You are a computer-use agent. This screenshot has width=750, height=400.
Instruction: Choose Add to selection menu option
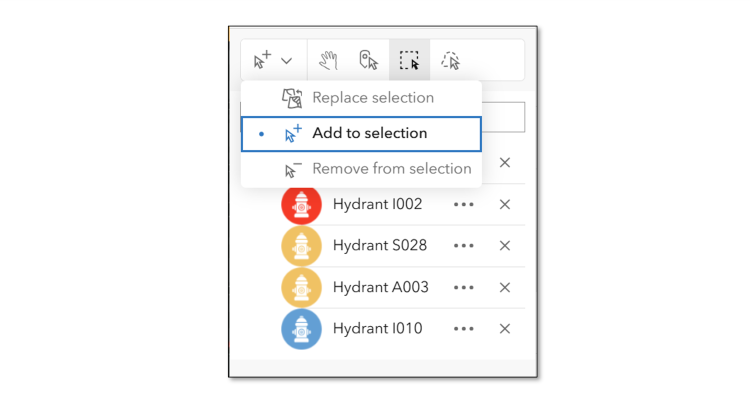pyautogui.click(x=361, y=133)
